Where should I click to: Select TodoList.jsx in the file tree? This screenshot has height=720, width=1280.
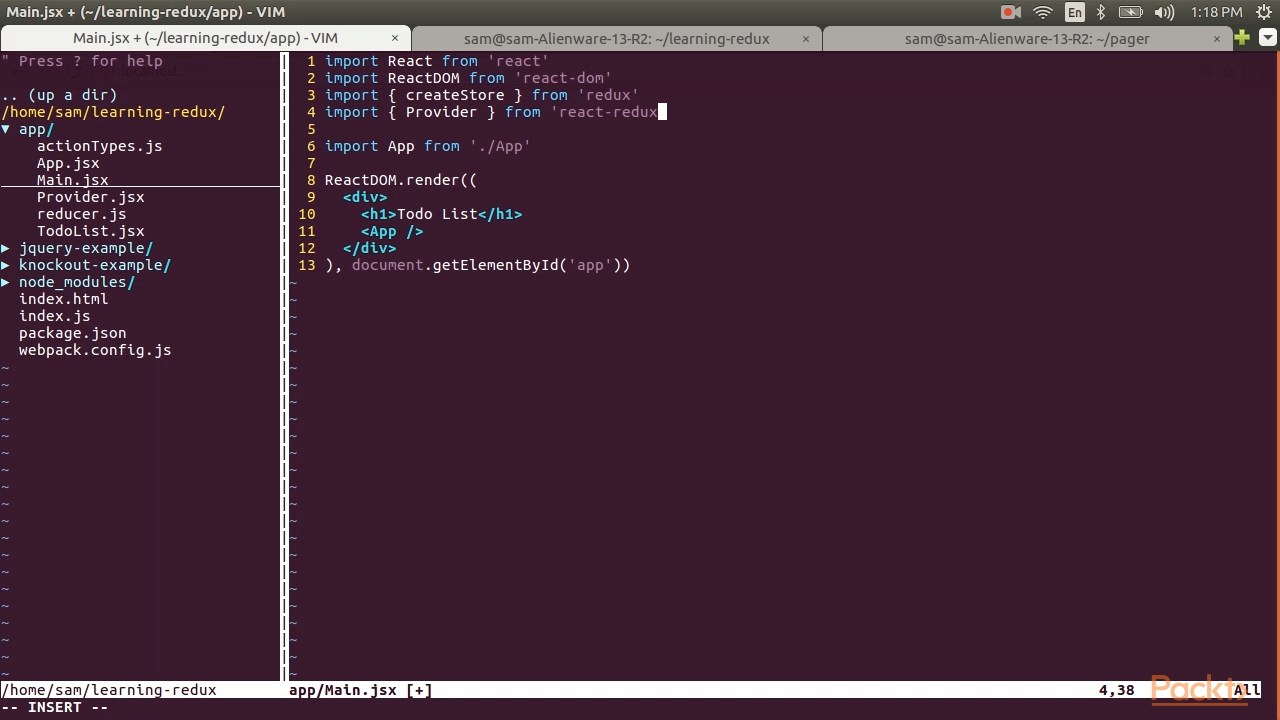(x=90, y=231)
